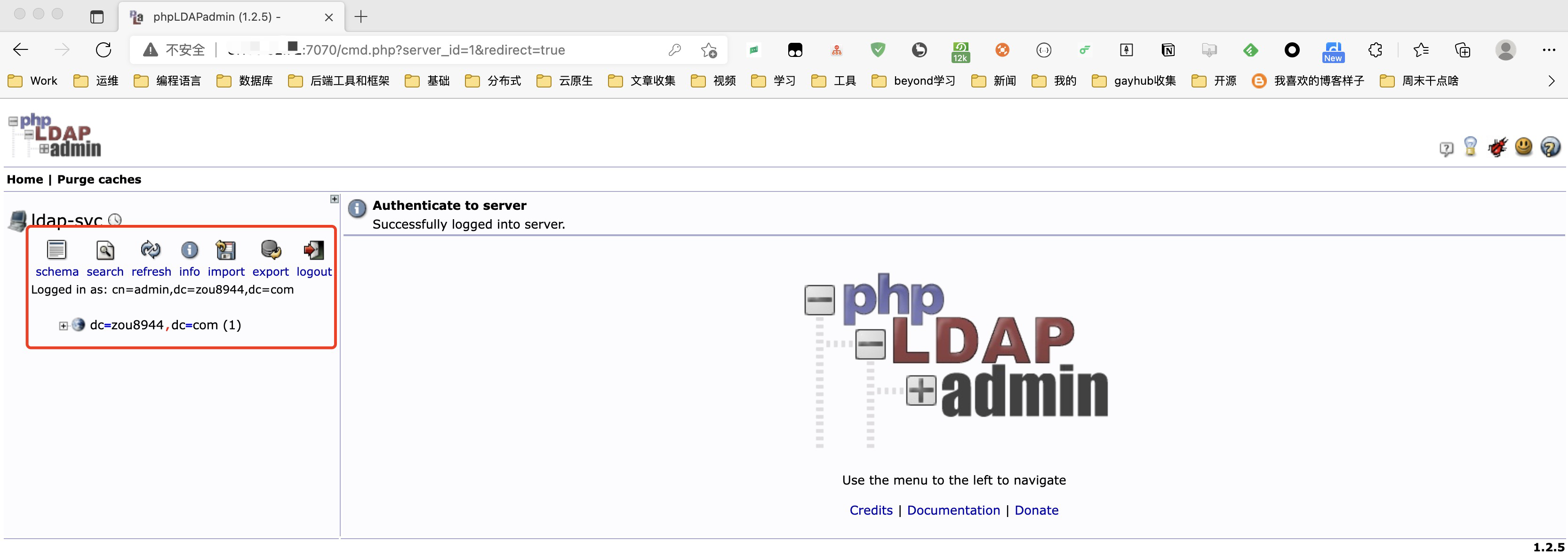
Task: Show more bookmarks with the chevron arrow
Action: (x=1551, y=81)
